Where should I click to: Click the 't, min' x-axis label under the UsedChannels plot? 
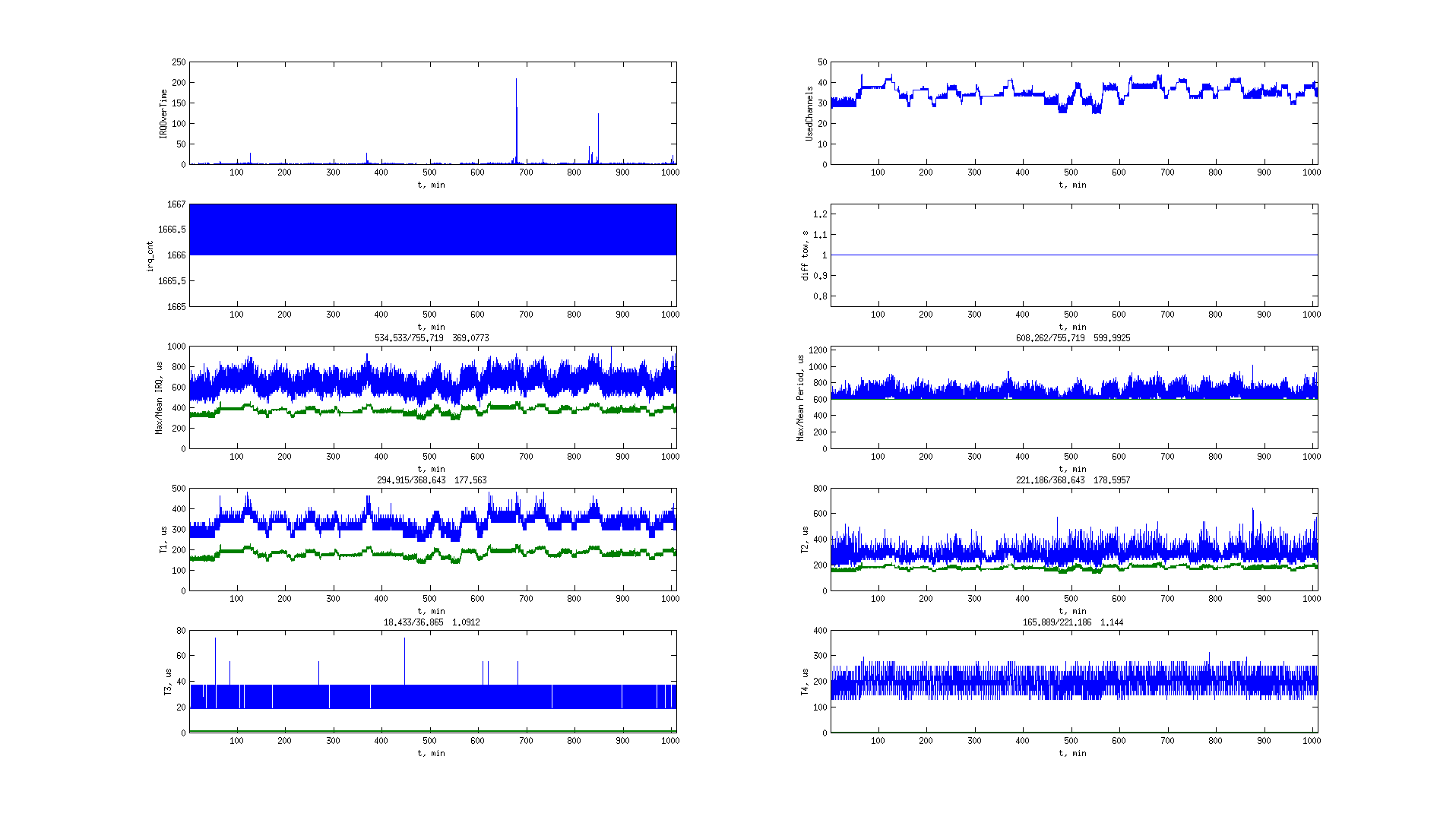1072,185
